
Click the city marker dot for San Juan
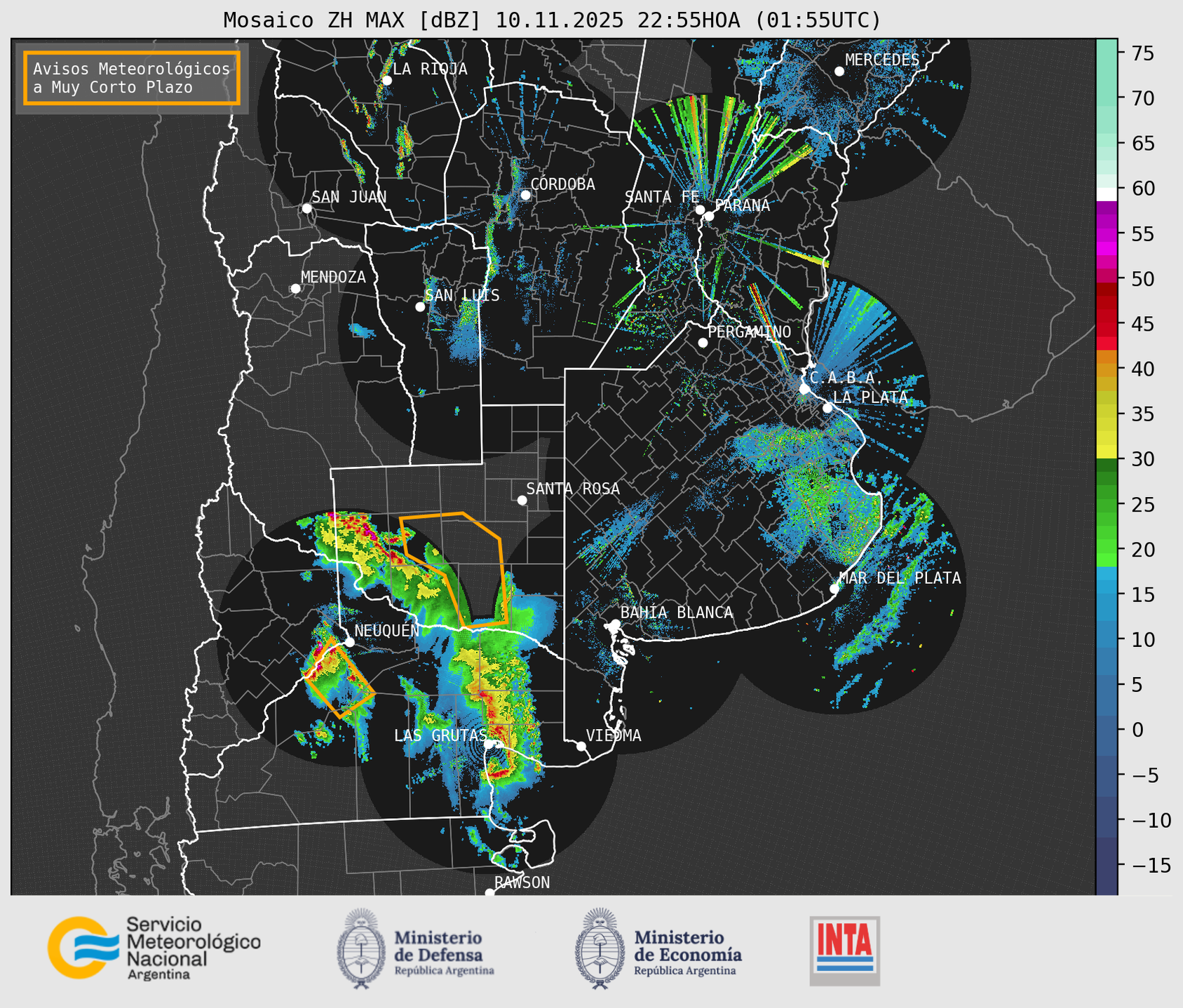(x=306, y=208)
